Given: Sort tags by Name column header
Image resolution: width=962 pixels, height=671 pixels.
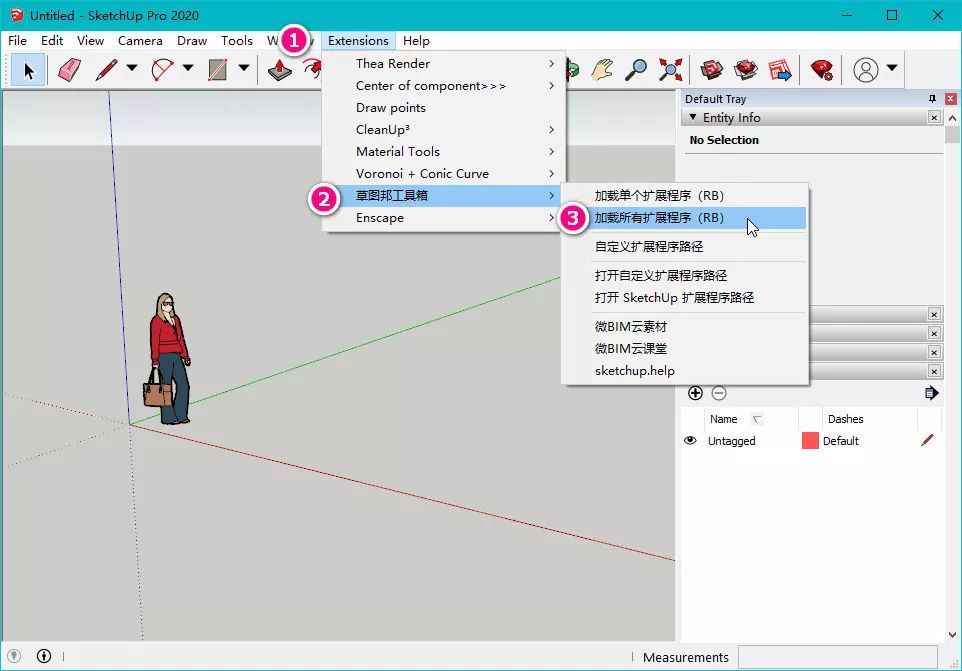Looking at the screenshot, I should 723,419.
